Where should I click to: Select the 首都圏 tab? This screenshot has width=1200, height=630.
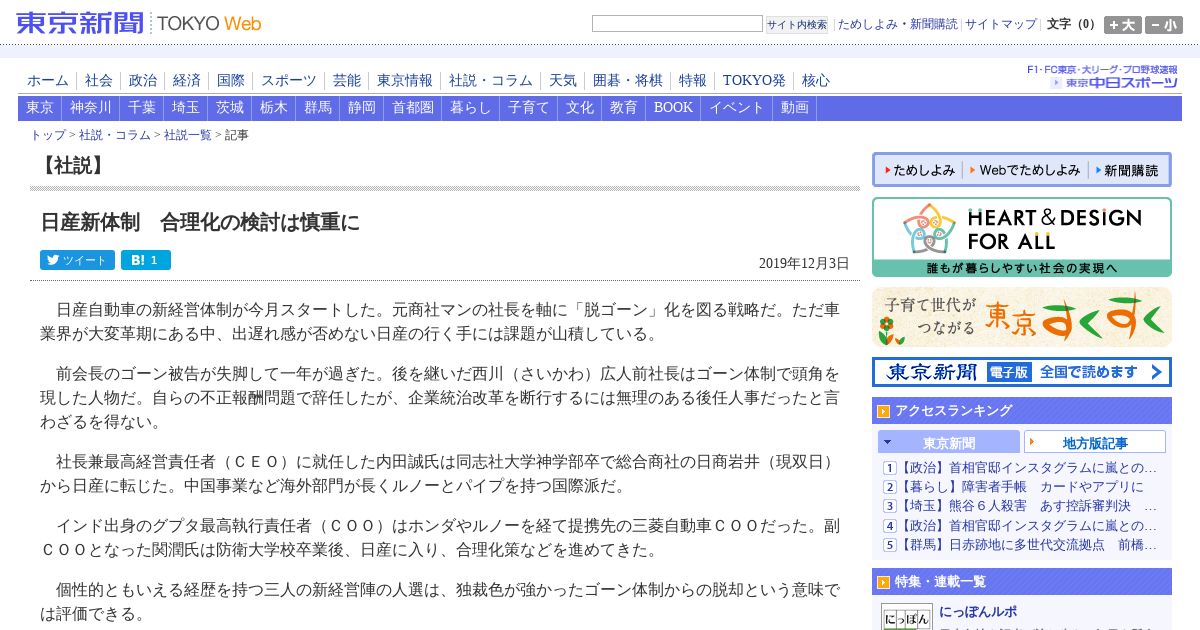(413, 108)
